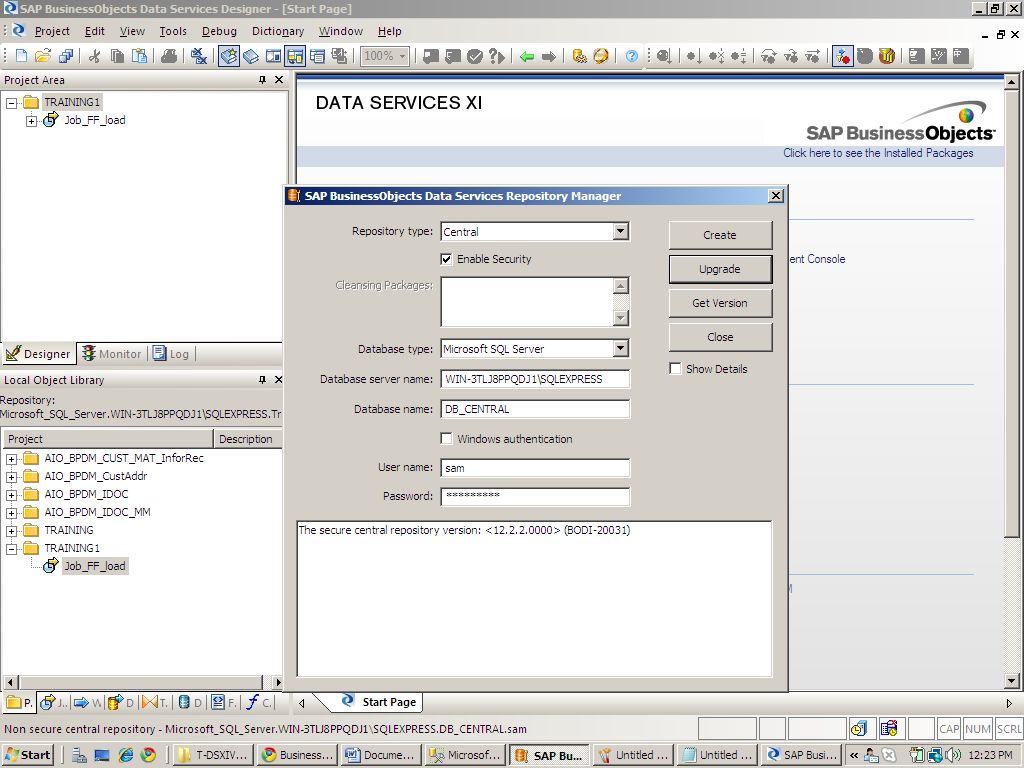Click the User name field
1024x768 pixels.
click(x=536, y=468)
